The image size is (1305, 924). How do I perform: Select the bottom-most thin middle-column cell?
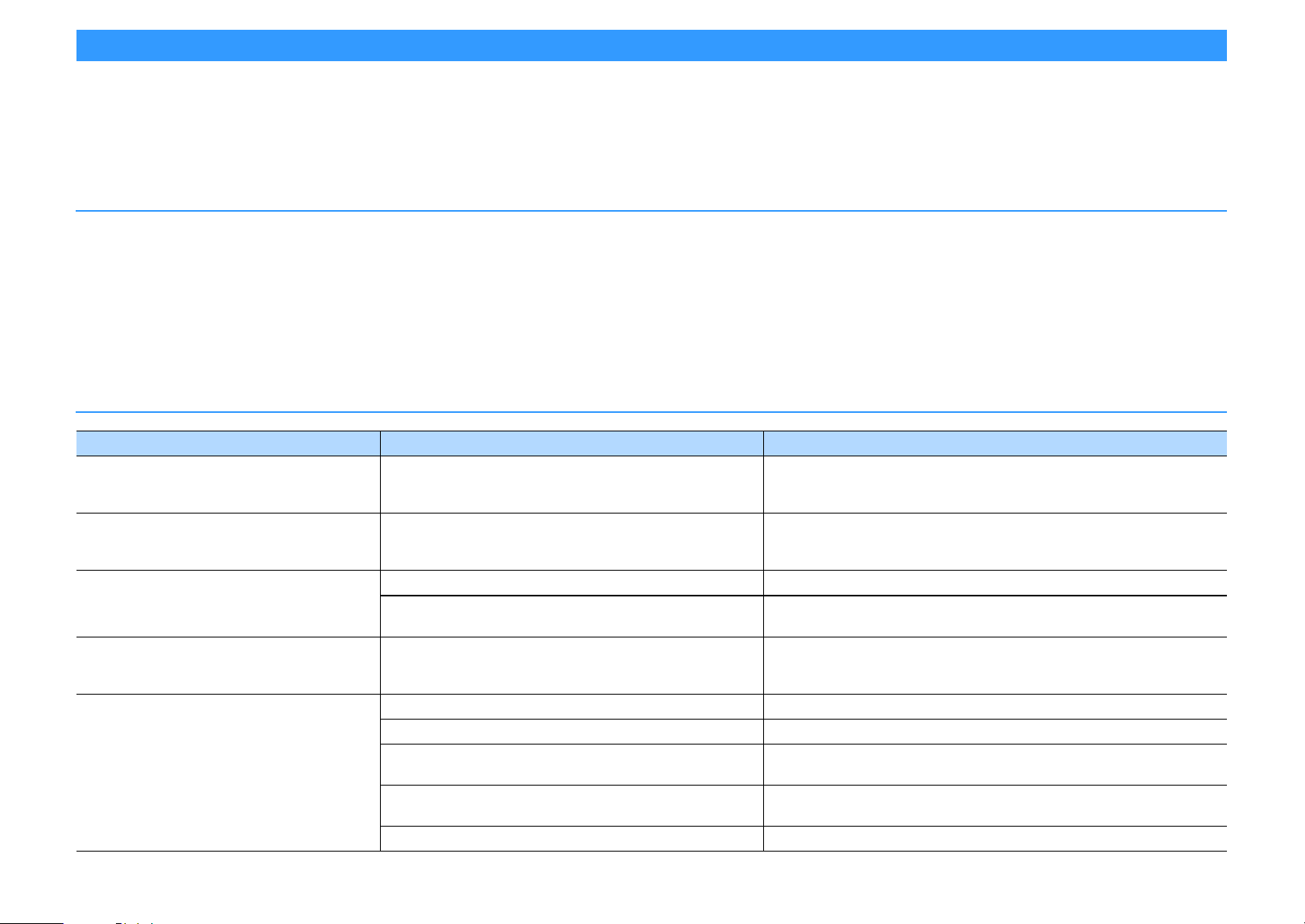(572, 839)
